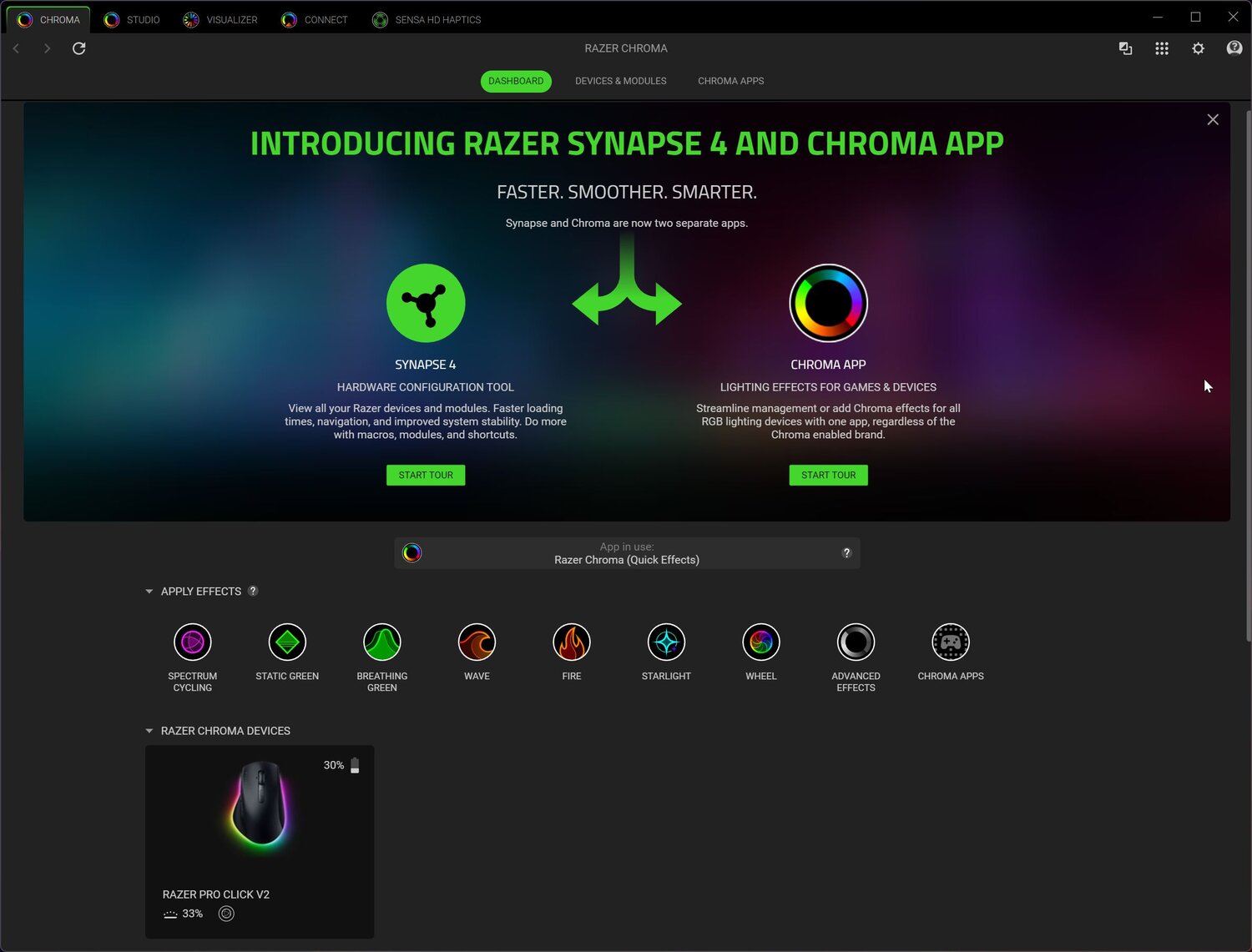Click the green Synapse 4 logo icon
This screenshot has width=1252, height=952.
tap(426, 303)
